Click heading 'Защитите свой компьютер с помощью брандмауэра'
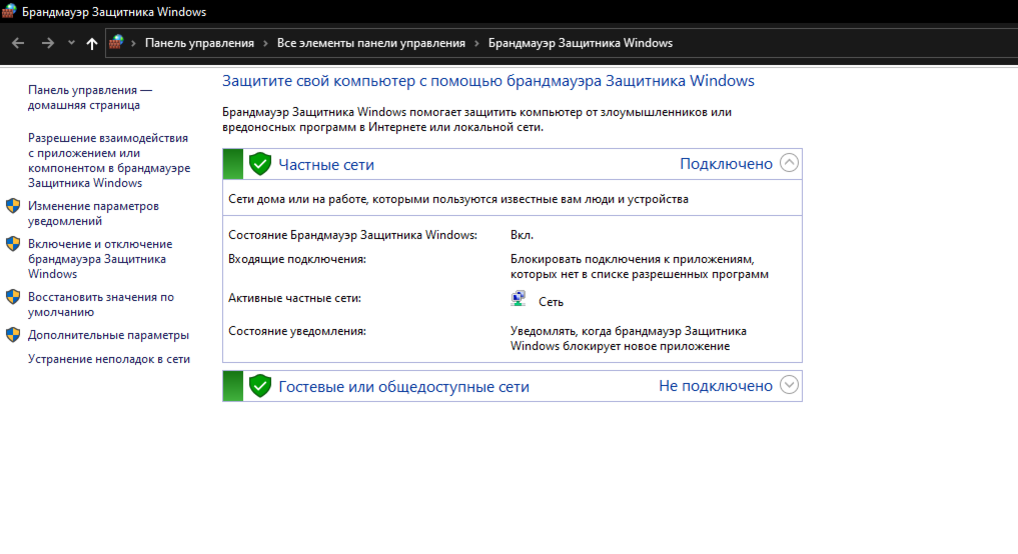 click(x=488, y=81)
